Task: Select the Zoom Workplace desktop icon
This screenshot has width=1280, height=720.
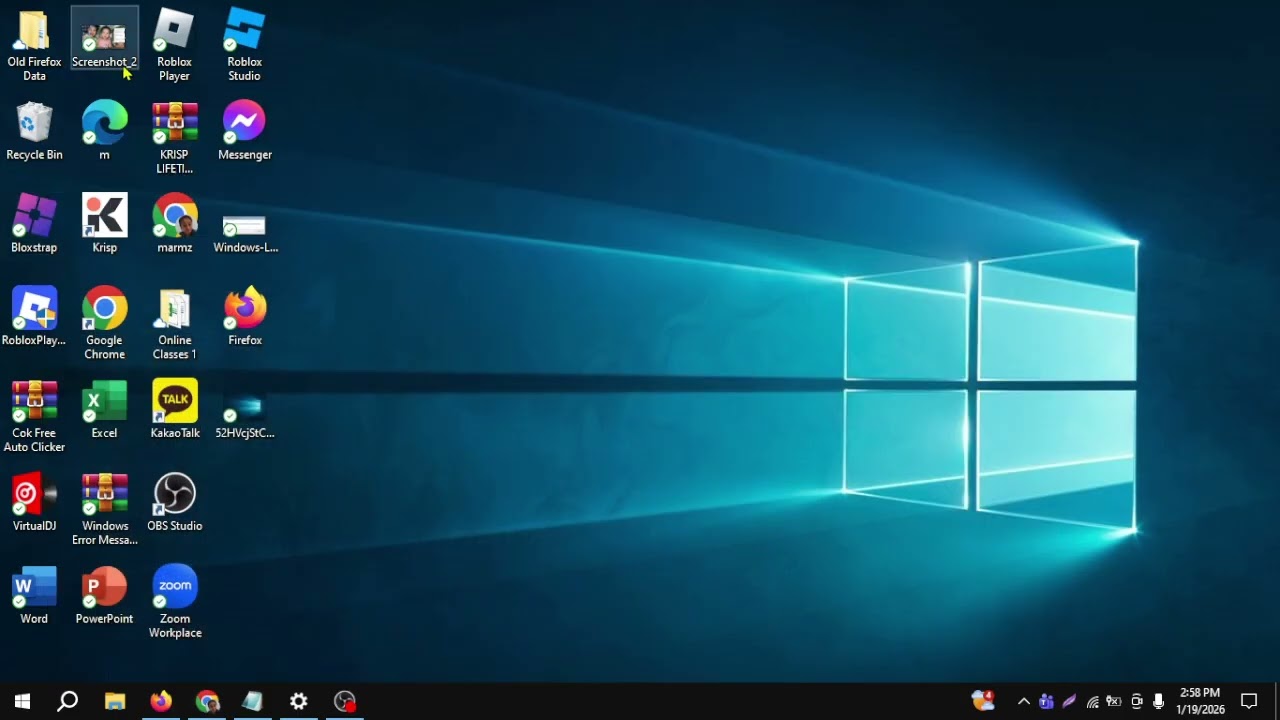Action: pyautogui.click(x=174, y=604)
